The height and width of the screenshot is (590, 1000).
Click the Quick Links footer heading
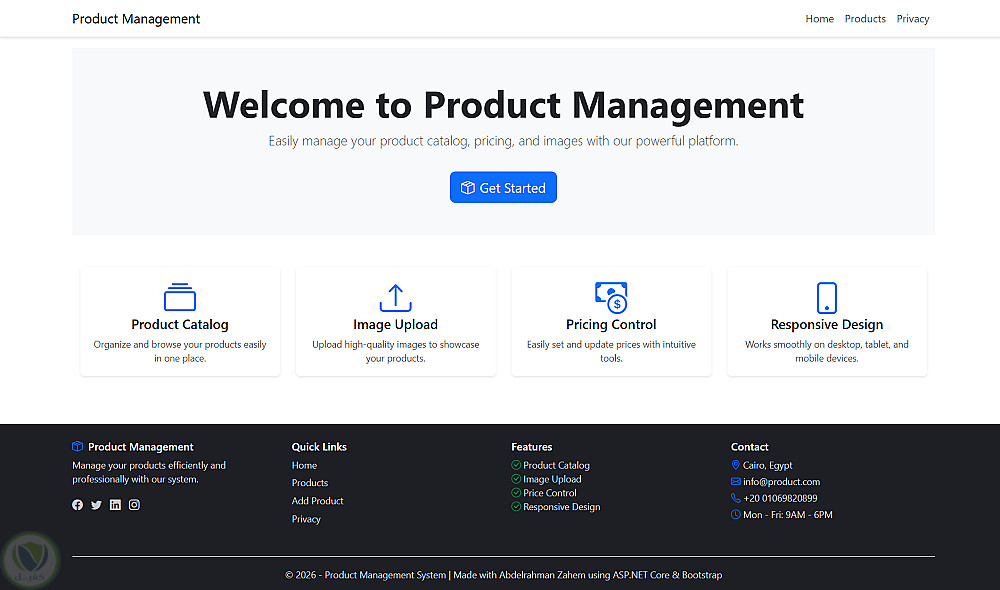pos(319,446)
